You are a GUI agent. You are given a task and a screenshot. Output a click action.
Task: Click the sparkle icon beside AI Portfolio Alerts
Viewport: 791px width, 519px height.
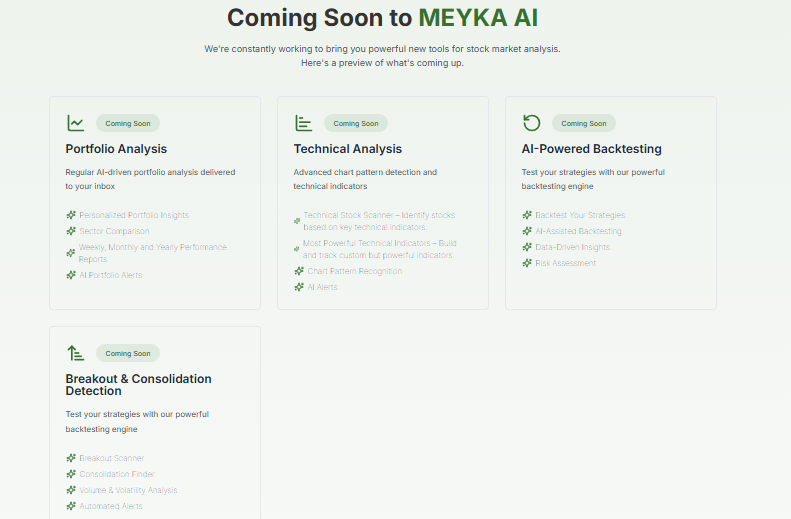(x=71, y=275)
